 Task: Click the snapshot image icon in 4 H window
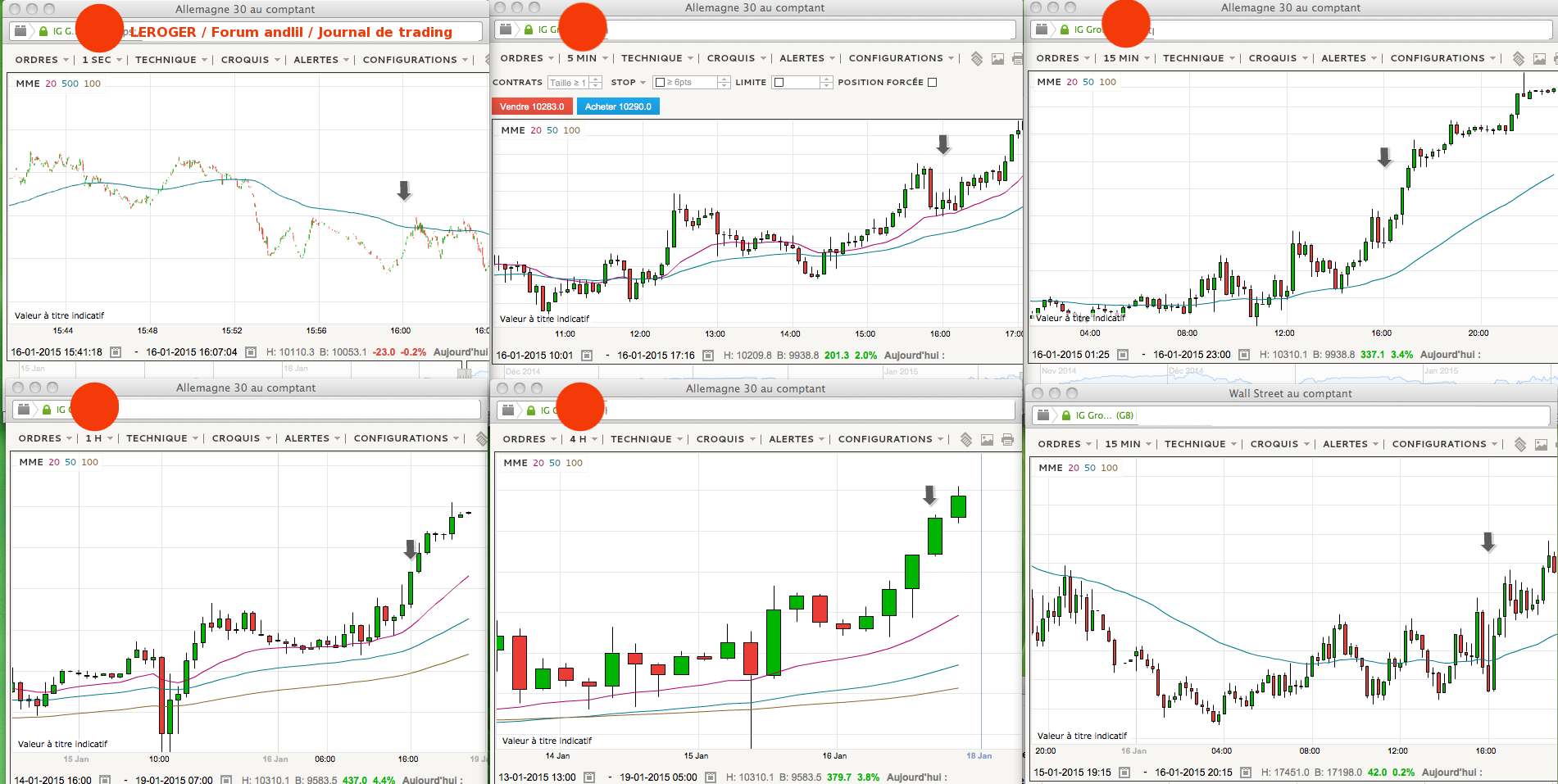click(x=987, y=440)
